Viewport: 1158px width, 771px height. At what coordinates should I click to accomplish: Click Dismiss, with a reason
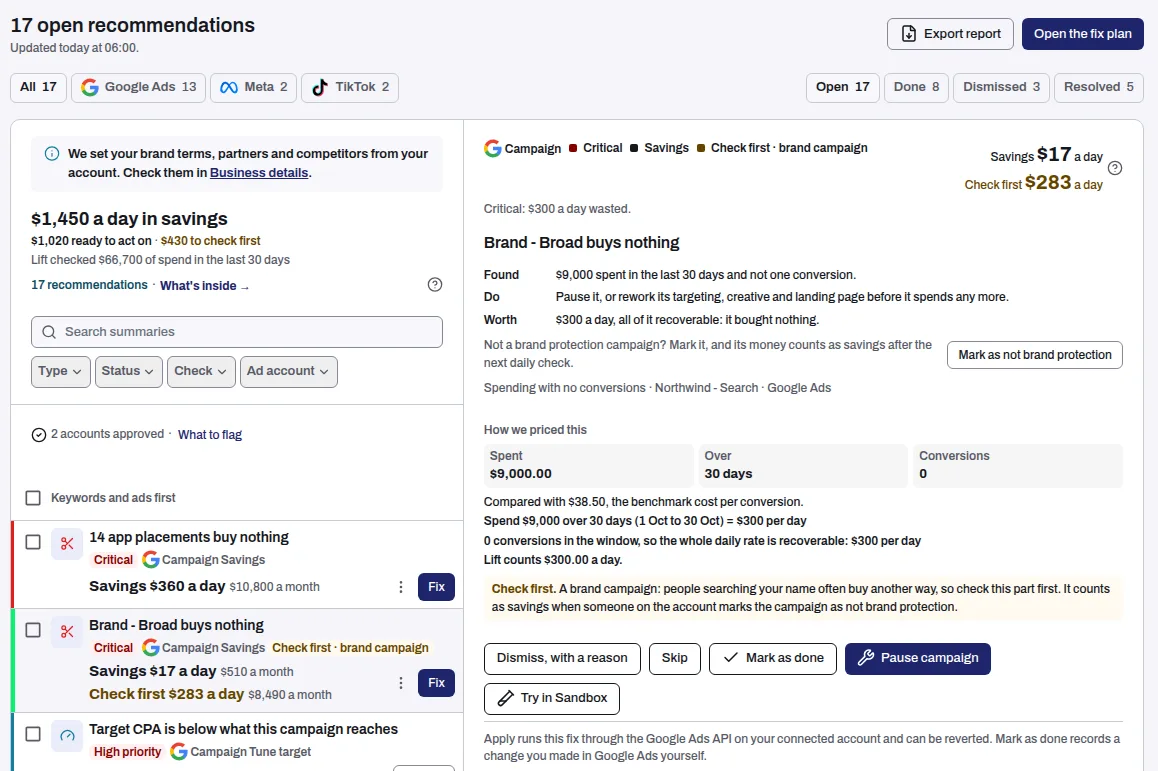coord(562,659)
